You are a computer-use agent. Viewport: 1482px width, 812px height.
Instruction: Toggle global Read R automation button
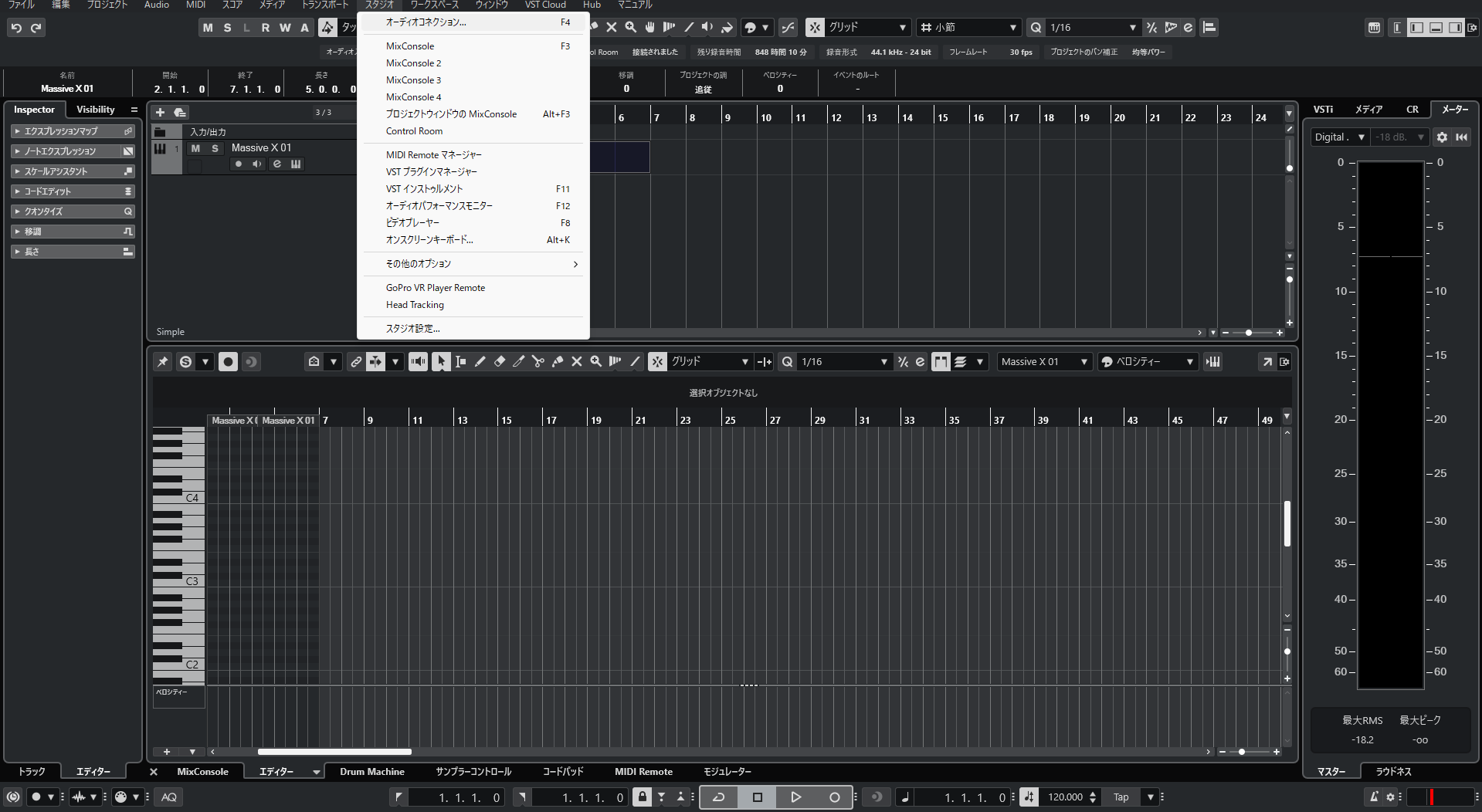(266, 28)
